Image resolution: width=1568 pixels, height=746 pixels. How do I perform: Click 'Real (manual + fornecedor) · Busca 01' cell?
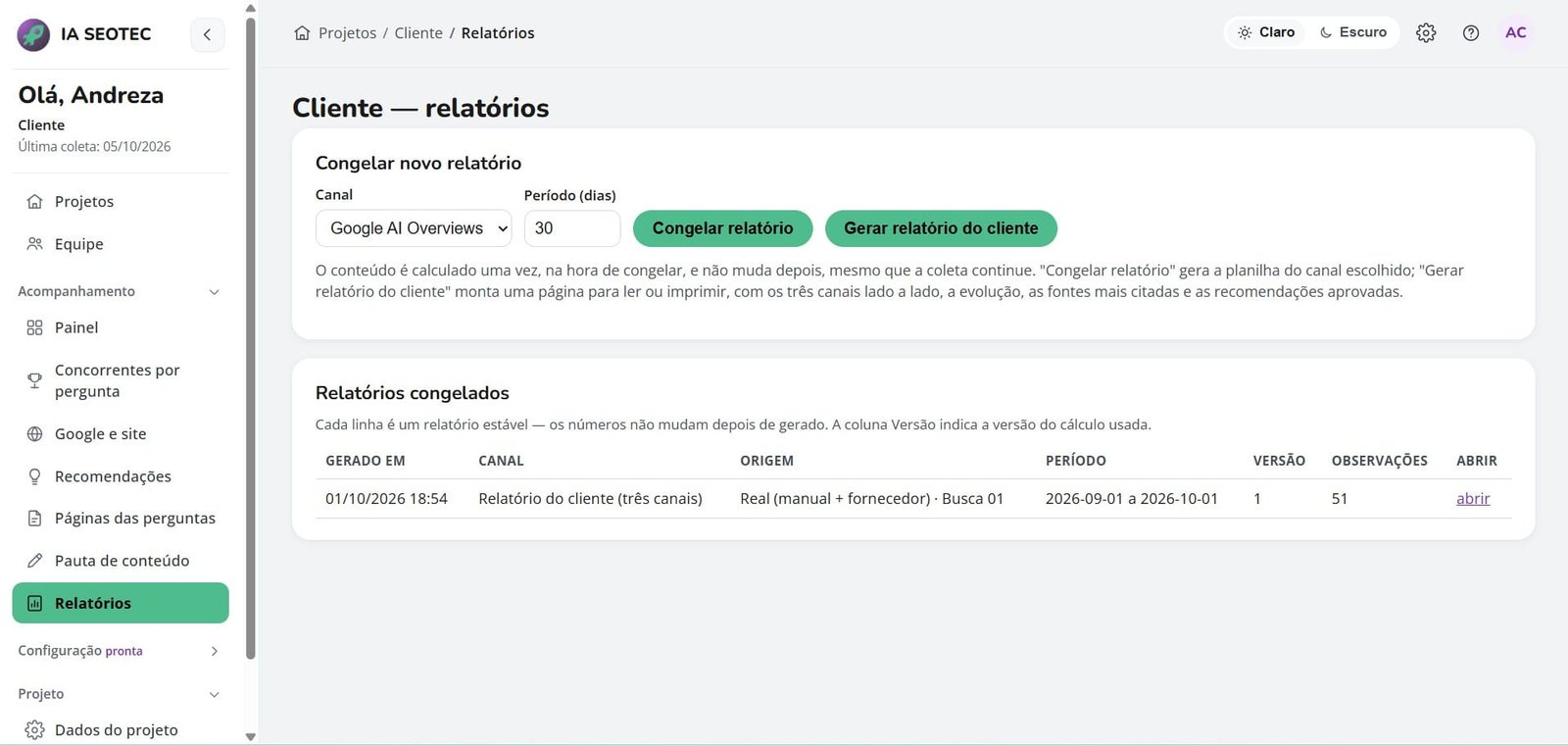[x=871, y=498]
